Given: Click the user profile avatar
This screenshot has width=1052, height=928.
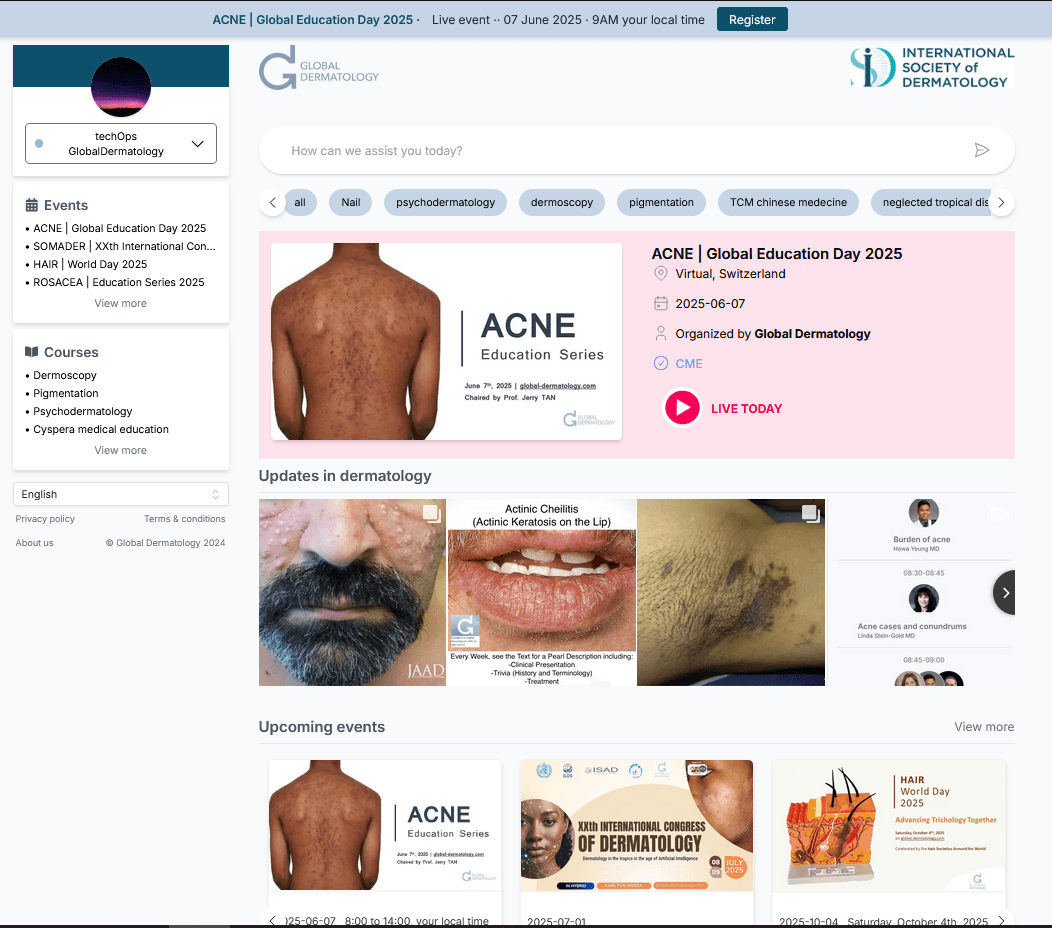Looking at the screenshot, I should coord(121,87).
